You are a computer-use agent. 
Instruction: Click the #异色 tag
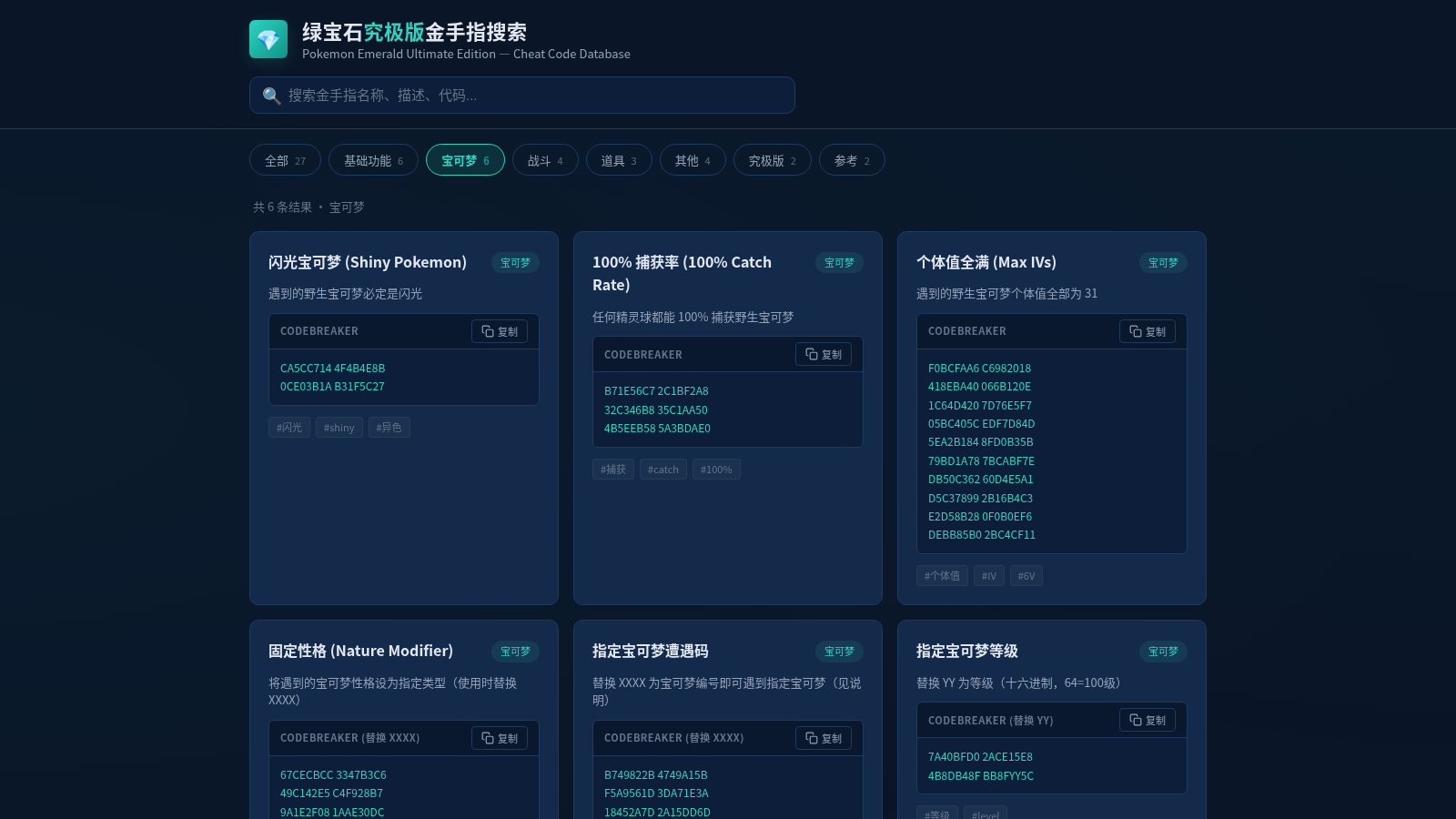(389, 428)
